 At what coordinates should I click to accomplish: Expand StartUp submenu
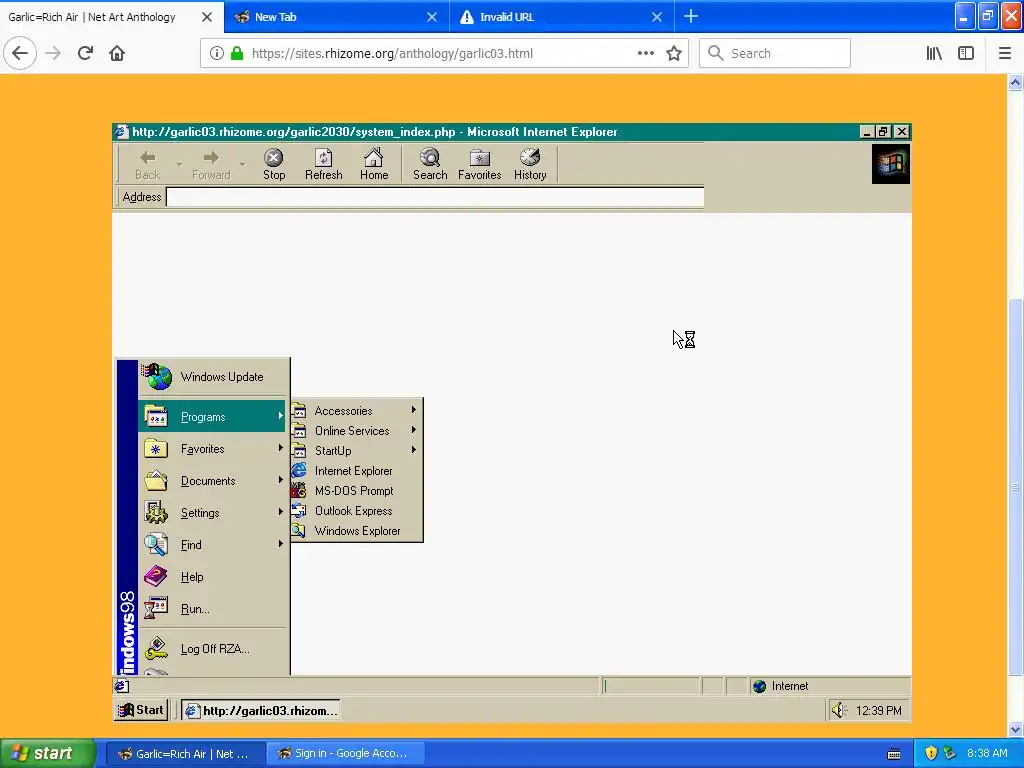356,451
